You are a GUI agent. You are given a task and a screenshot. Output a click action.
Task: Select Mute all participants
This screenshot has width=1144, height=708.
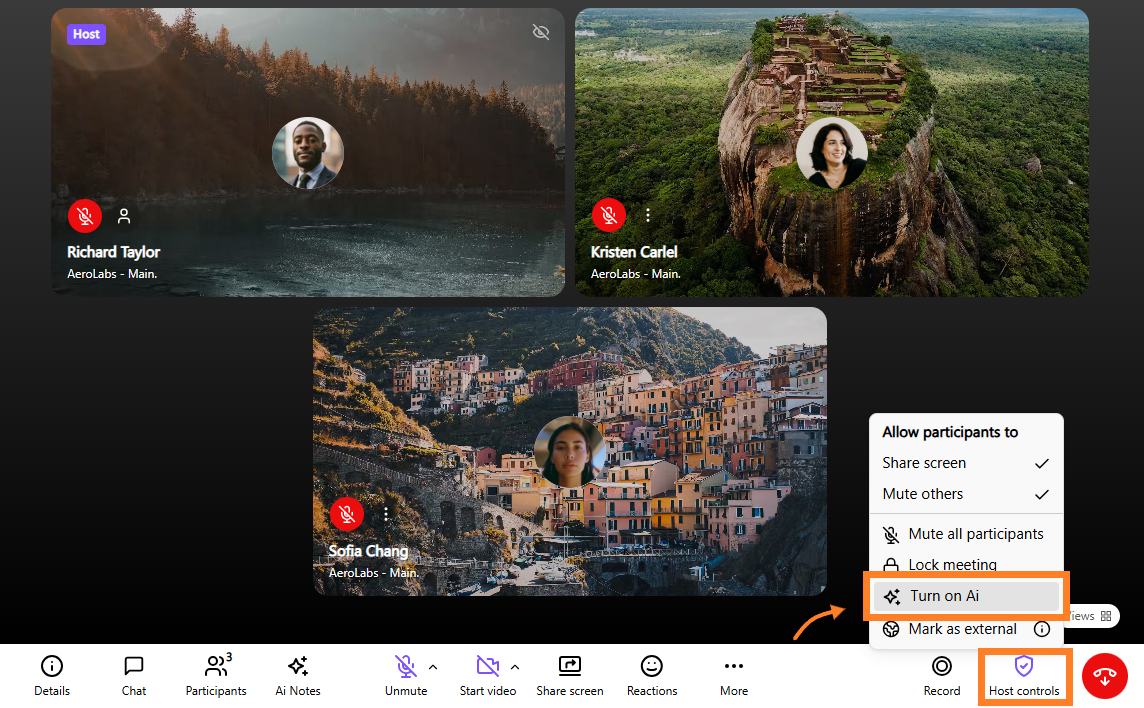[966, 534]
